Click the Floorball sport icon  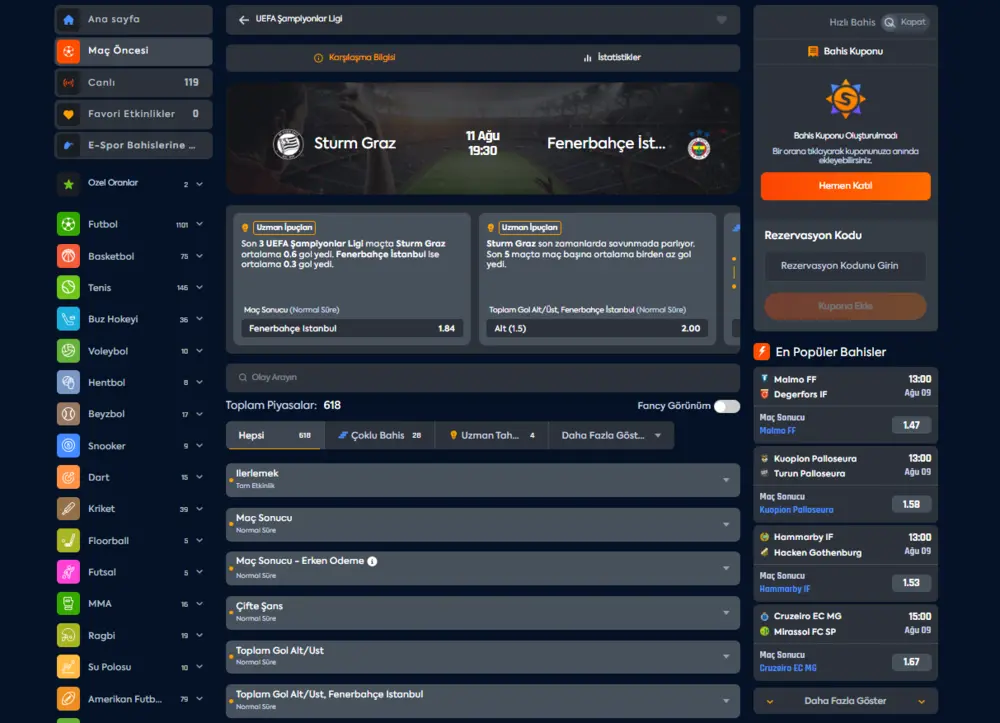coord(68,541)
